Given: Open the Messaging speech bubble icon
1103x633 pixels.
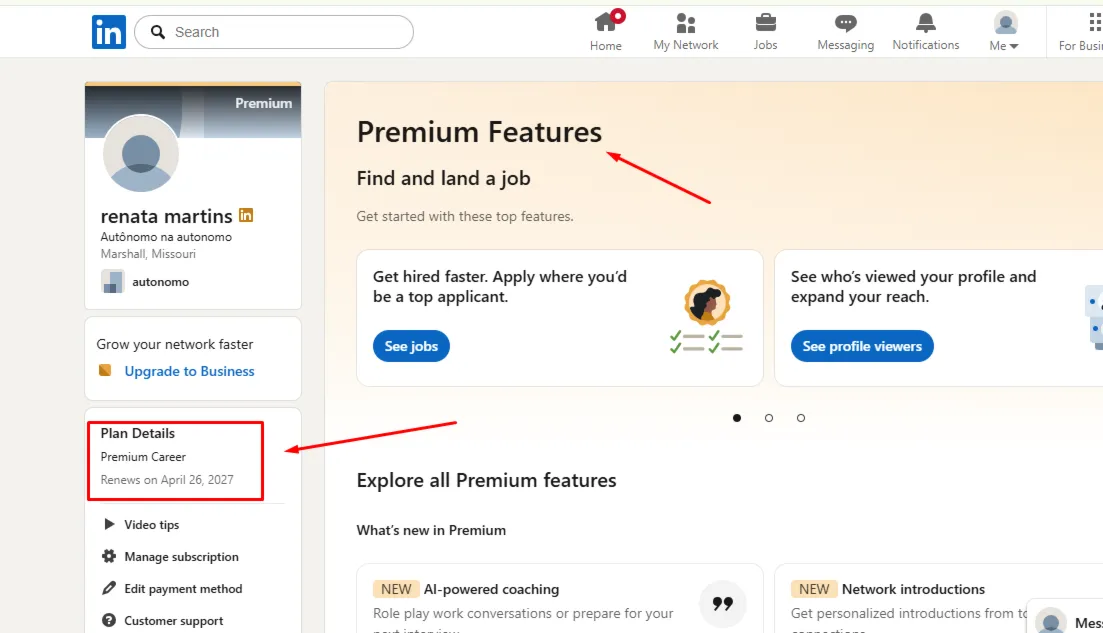Looking at the screenshot, I should (846, 23).
